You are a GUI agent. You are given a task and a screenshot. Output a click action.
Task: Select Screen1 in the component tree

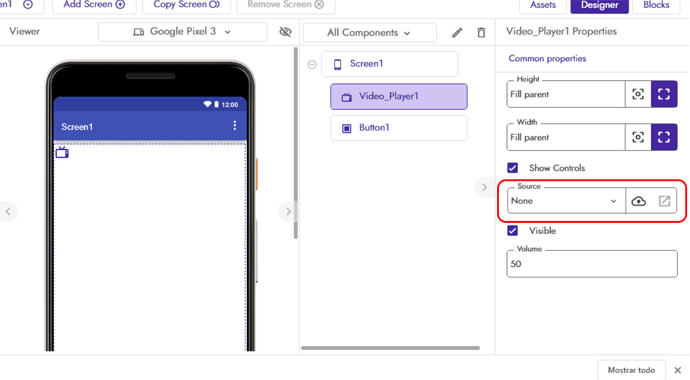coord(389,64)
